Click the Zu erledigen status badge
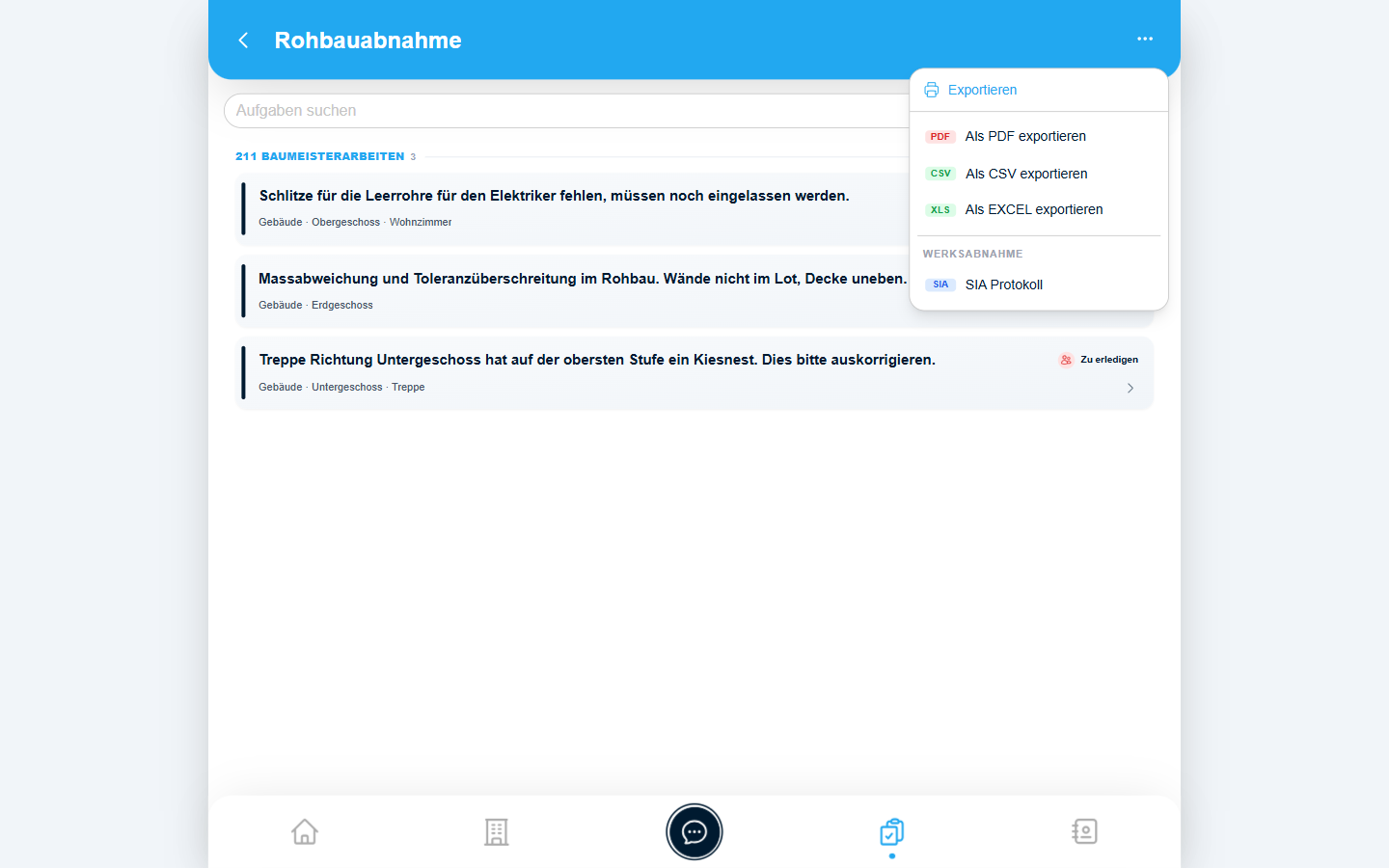This screenshot has height=868, width=1389. [x=1099, y=360]
